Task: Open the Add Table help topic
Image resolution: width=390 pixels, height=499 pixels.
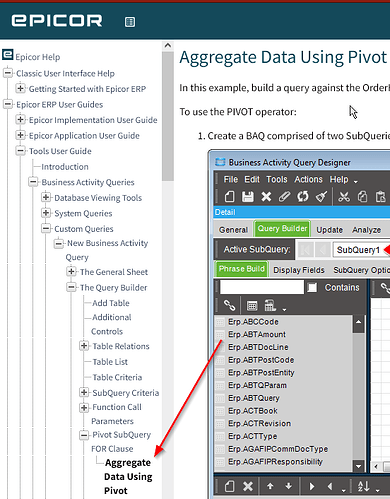Action: [111, 303]
